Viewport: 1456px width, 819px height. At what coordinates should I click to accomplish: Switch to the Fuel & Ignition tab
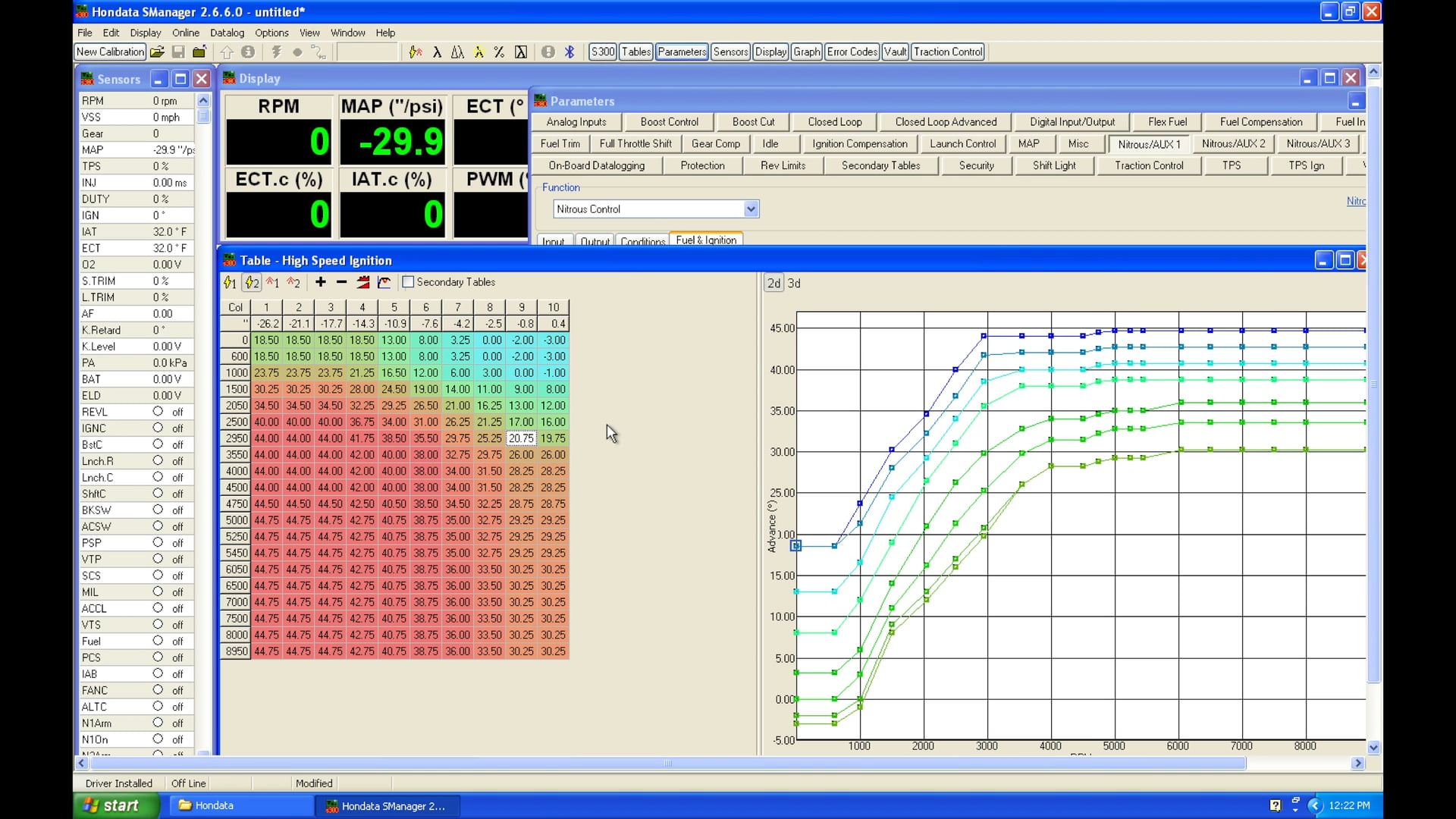click(706, 240)
